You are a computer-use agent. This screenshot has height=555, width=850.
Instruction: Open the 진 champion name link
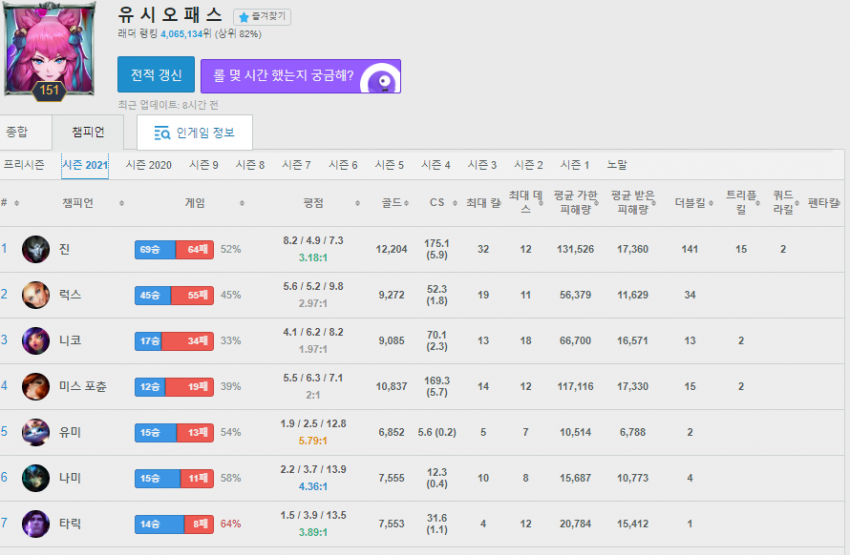click(65, 249)
